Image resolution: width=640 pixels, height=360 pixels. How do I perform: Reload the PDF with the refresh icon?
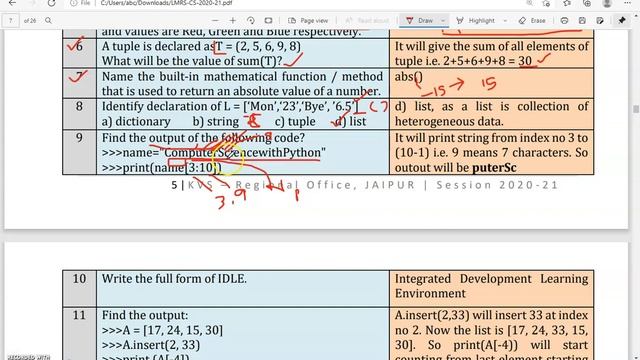click(51, 3)
